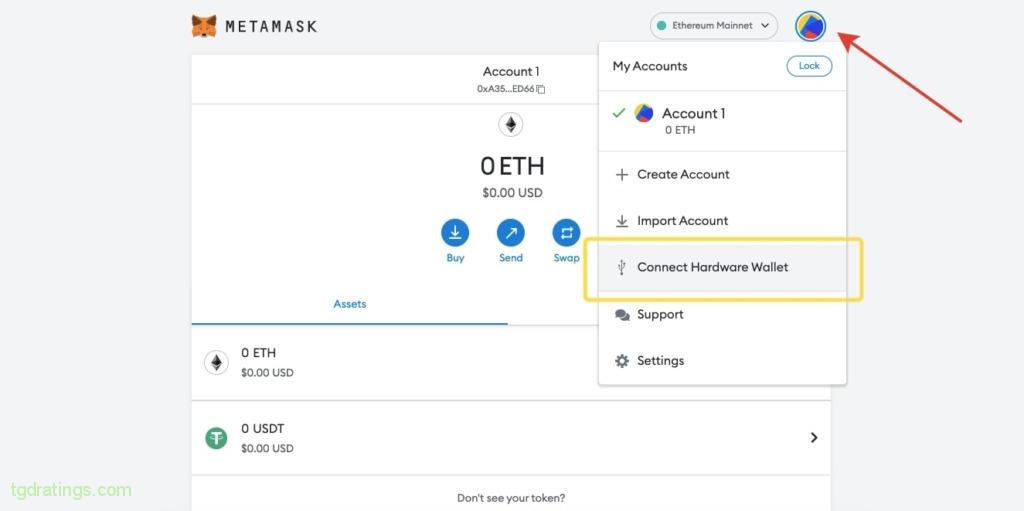Click the account avatar in the header
The image size is (1024, 511).
tap(810, 26)
